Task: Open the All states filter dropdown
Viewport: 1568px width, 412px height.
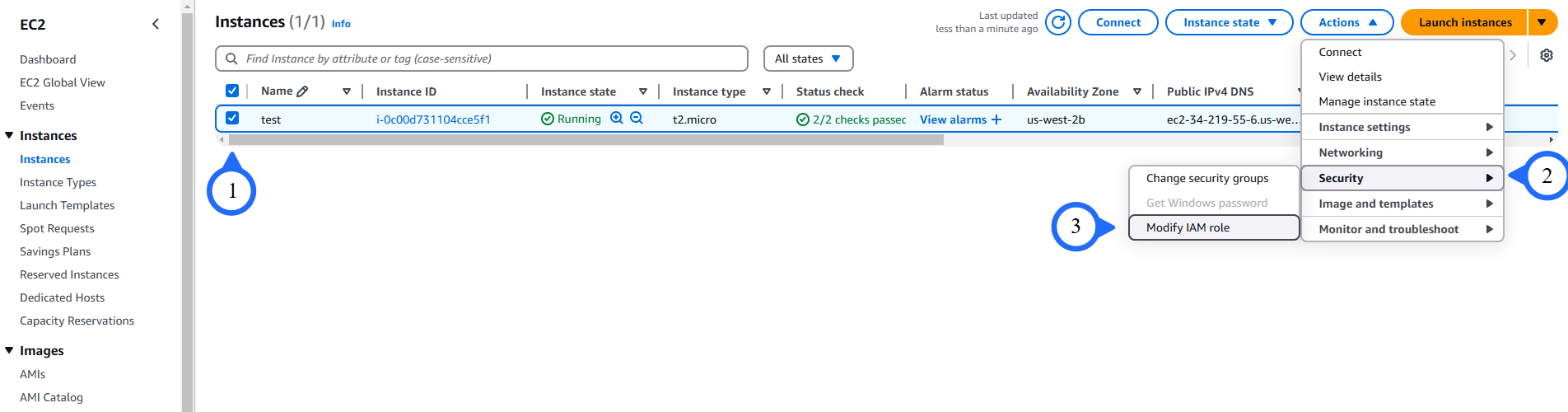Action: point(808,59)
